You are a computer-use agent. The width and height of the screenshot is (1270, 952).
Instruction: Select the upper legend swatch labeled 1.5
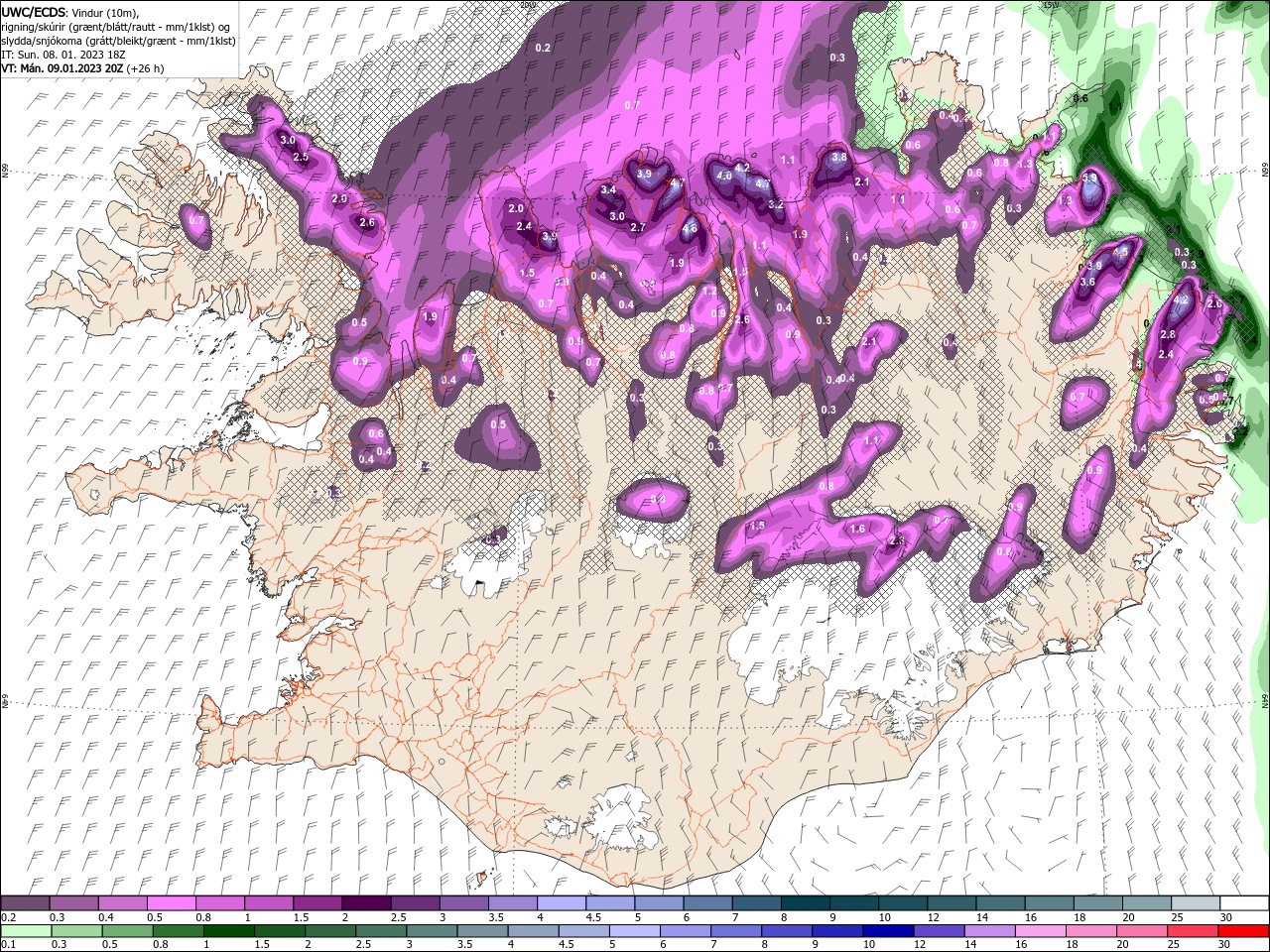click(317, 903)
